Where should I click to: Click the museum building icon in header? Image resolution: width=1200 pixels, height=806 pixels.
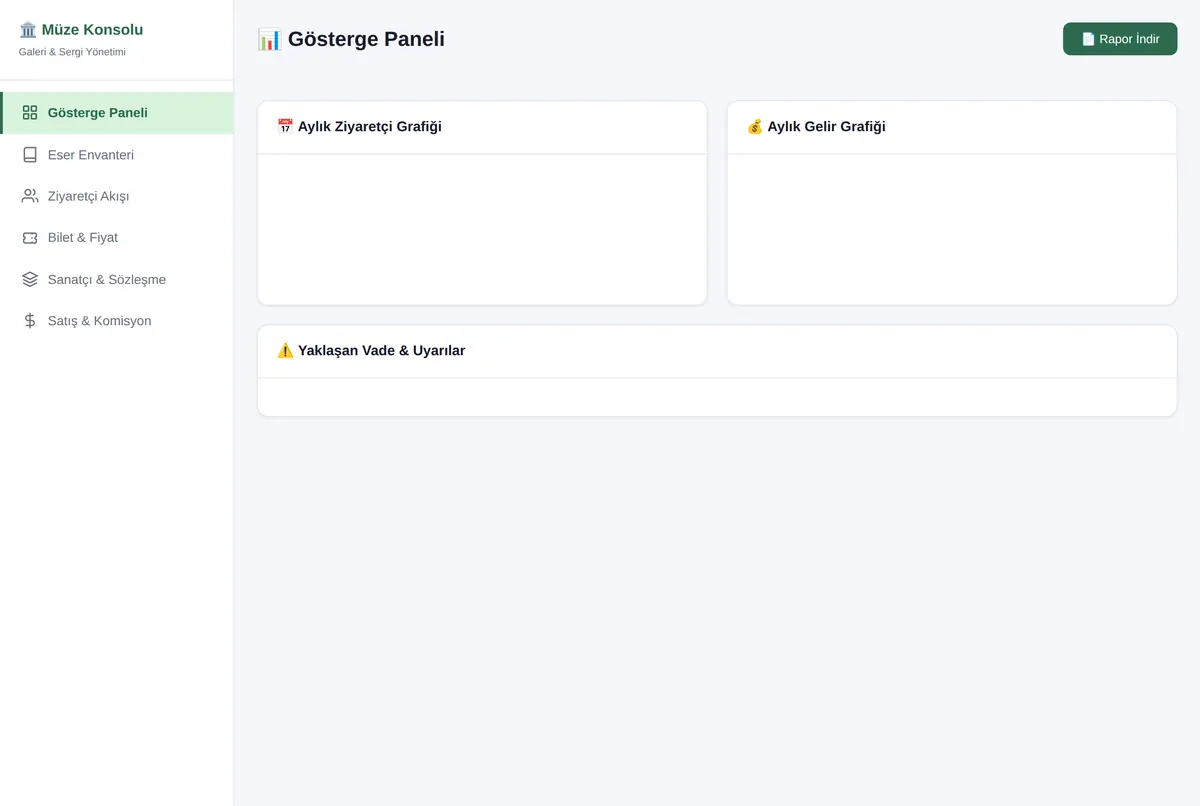pos(28,30)
